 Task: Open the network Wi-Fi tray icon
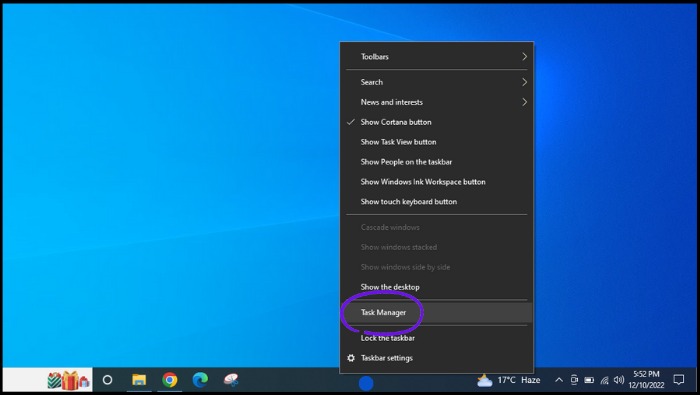(x=604, y=380)
